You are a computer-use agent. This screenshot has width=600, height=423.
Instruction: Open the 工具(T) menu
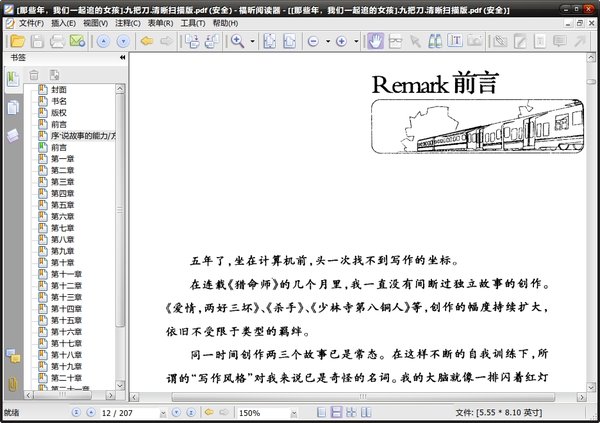click(192, 22)
